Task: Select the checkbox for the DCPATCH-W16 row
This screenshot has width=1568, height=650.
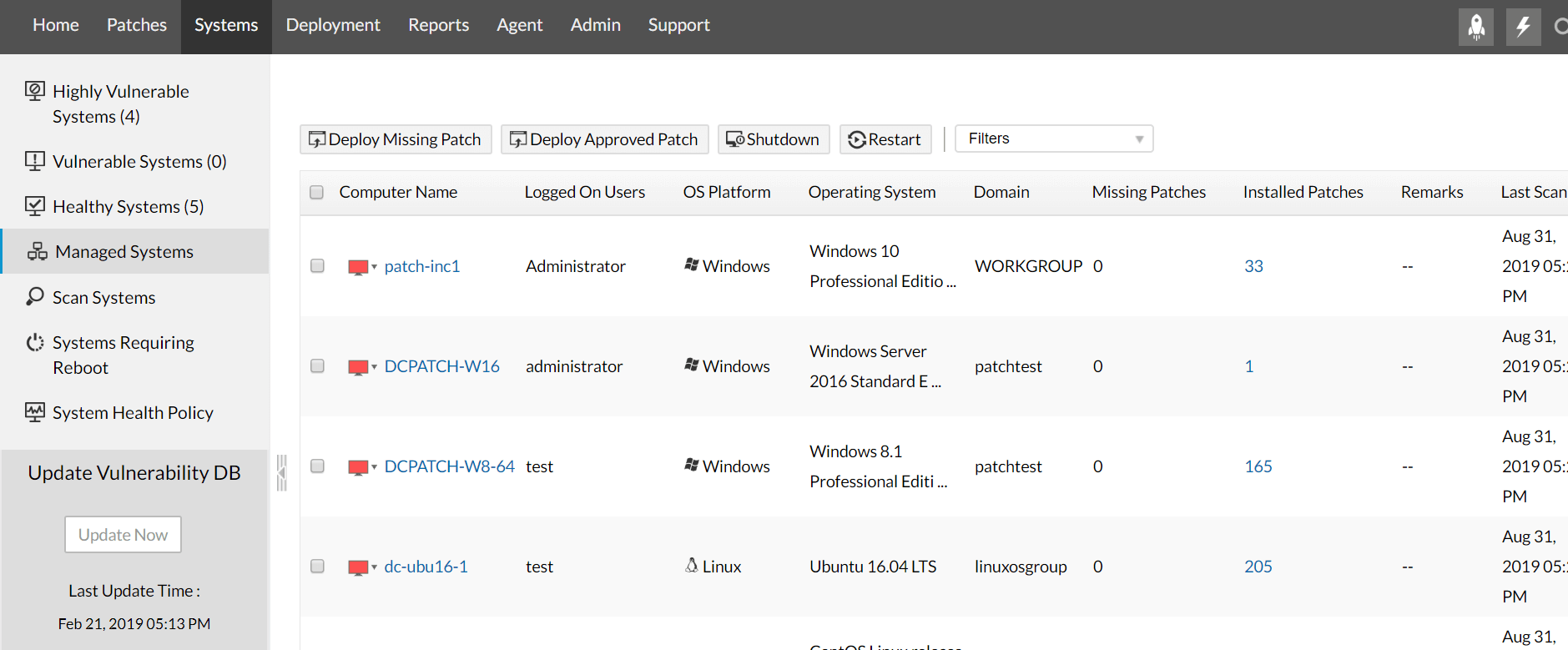Action: pos(317,366)
